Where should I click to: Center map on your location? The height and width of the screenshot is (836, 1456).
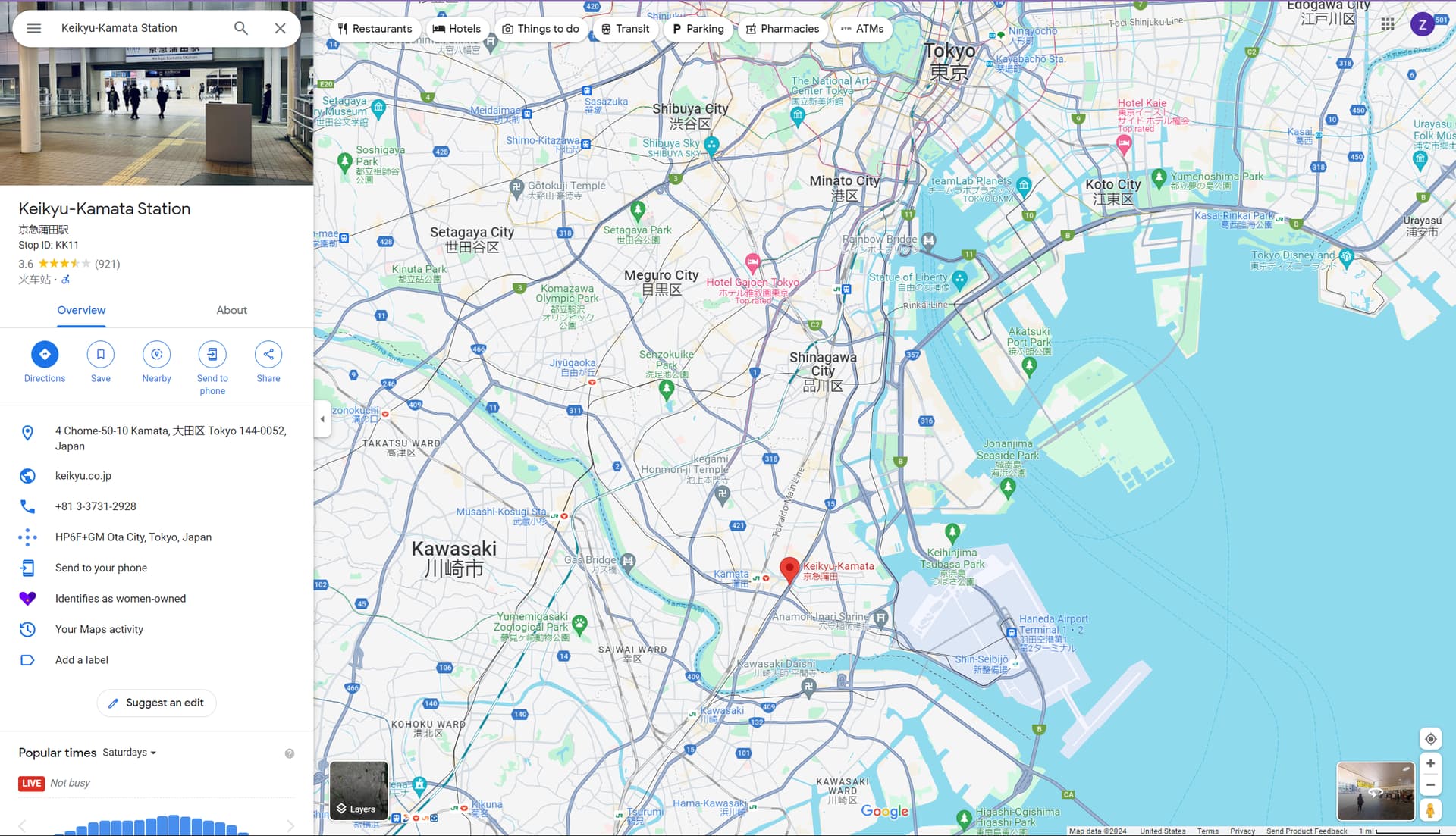coord(1430,739)
